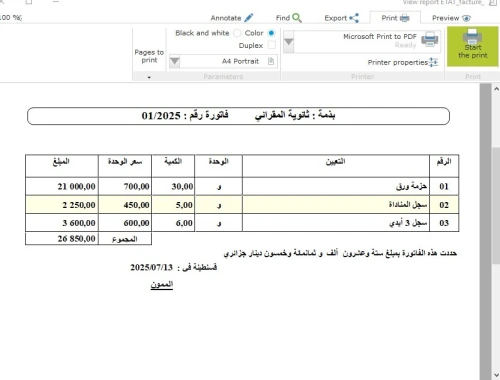Click the quantity 6,00
This screenshot has height=380, width=500.
click(184, 223)
